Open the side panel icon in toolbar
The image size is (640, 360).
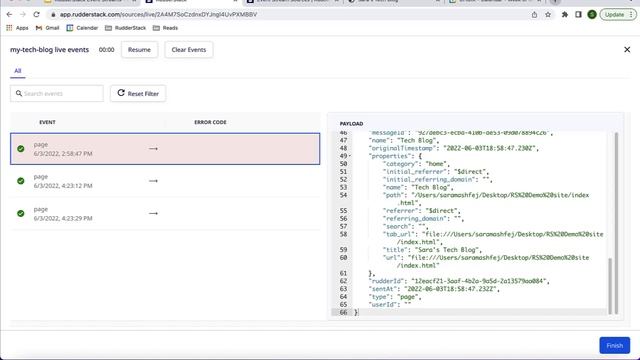(578, 14)
